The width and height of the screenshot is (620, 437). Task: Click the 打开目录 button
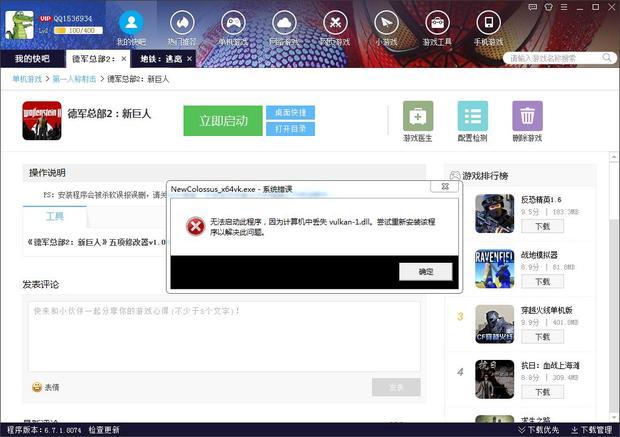pos(290,129)
